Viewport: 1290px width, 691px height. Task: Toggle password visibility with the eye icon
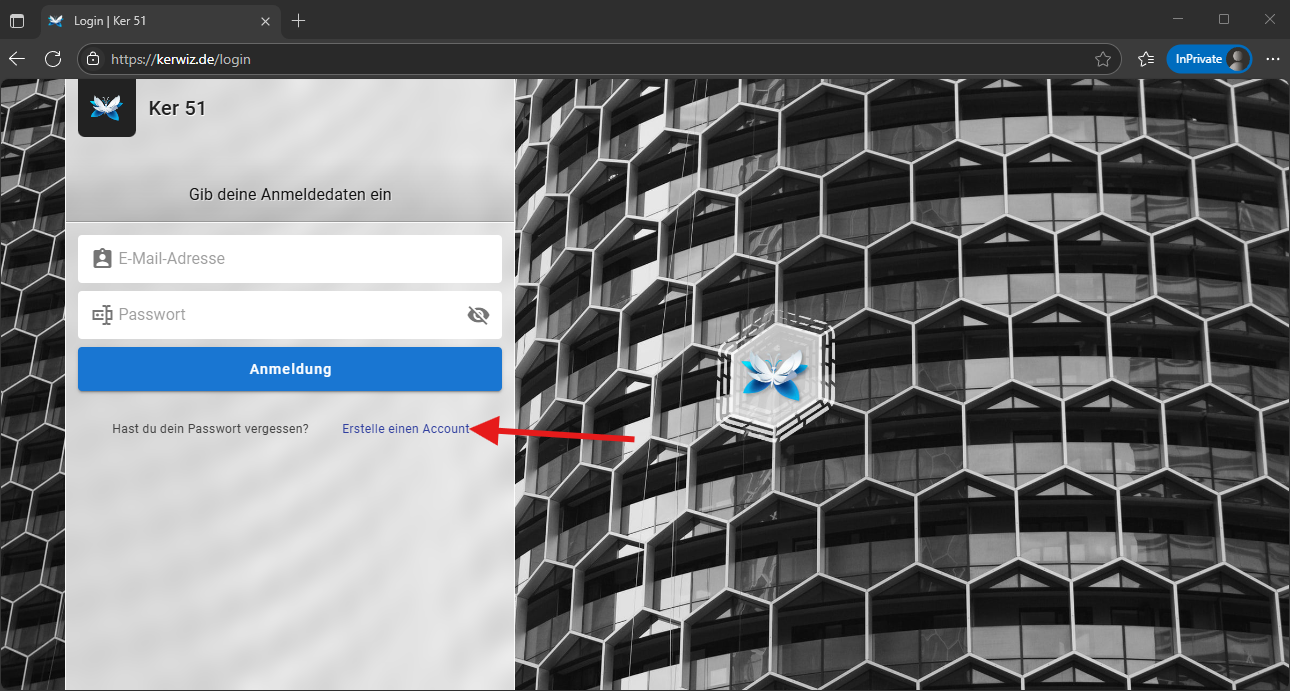click(x=478, y=315)
